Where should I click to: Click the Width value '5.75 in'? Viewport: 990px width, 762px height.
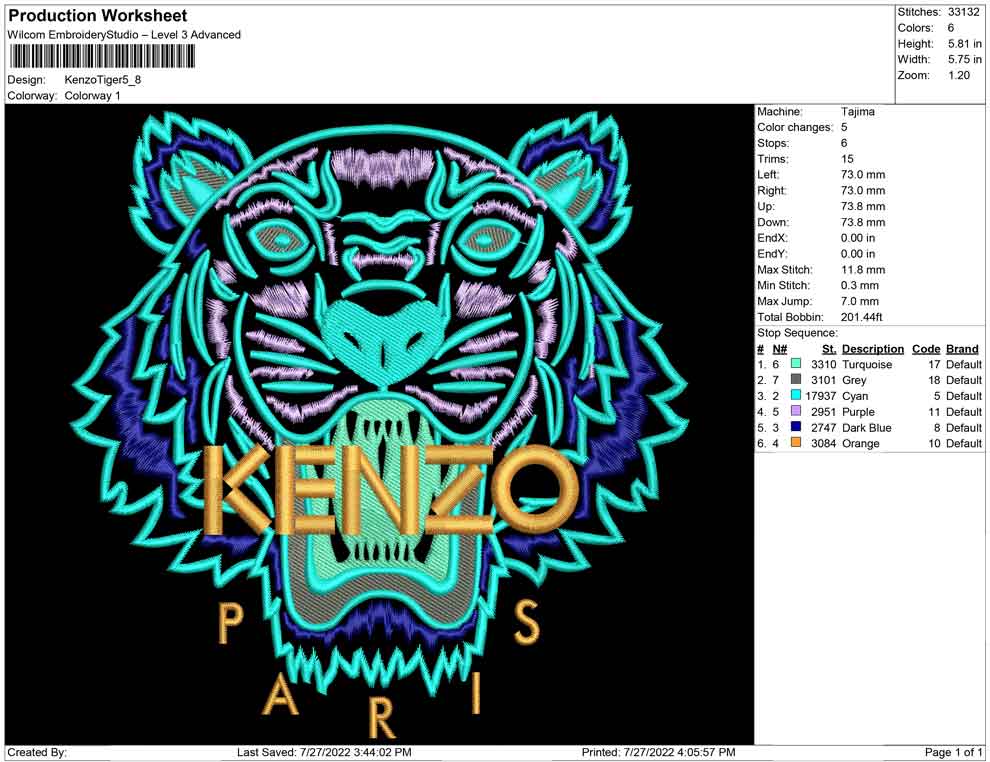coord(965,59)
